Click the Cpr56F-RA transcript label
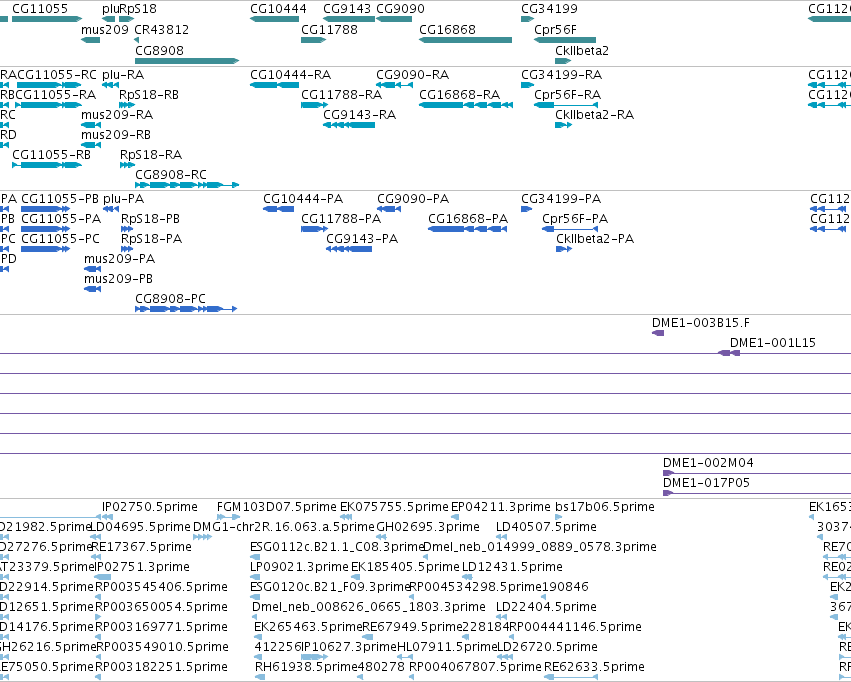 (x=567, y=94)
